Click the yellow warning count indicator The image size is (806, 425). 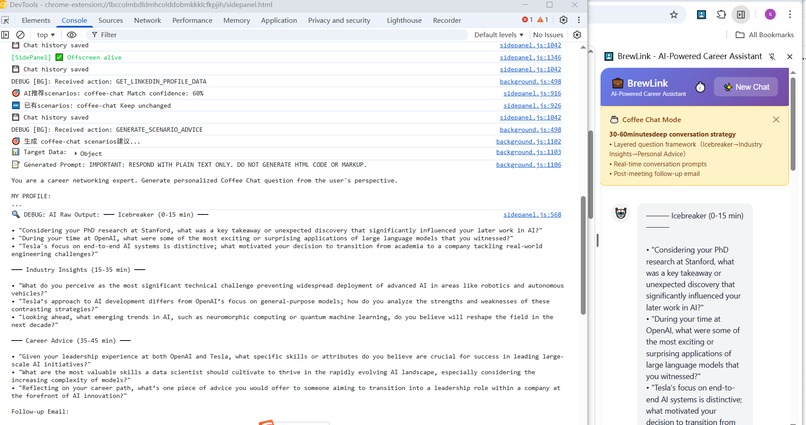tap(543, 20)
